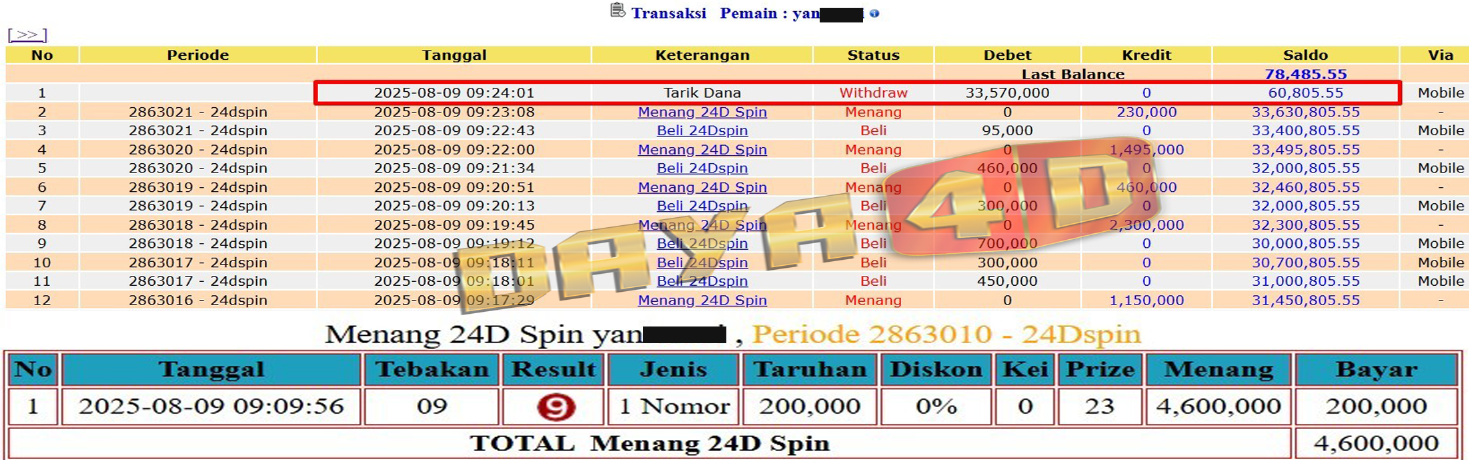1469x460 pixels.
Task: Click the Prize header in win table
Action: coord(1100,369)
